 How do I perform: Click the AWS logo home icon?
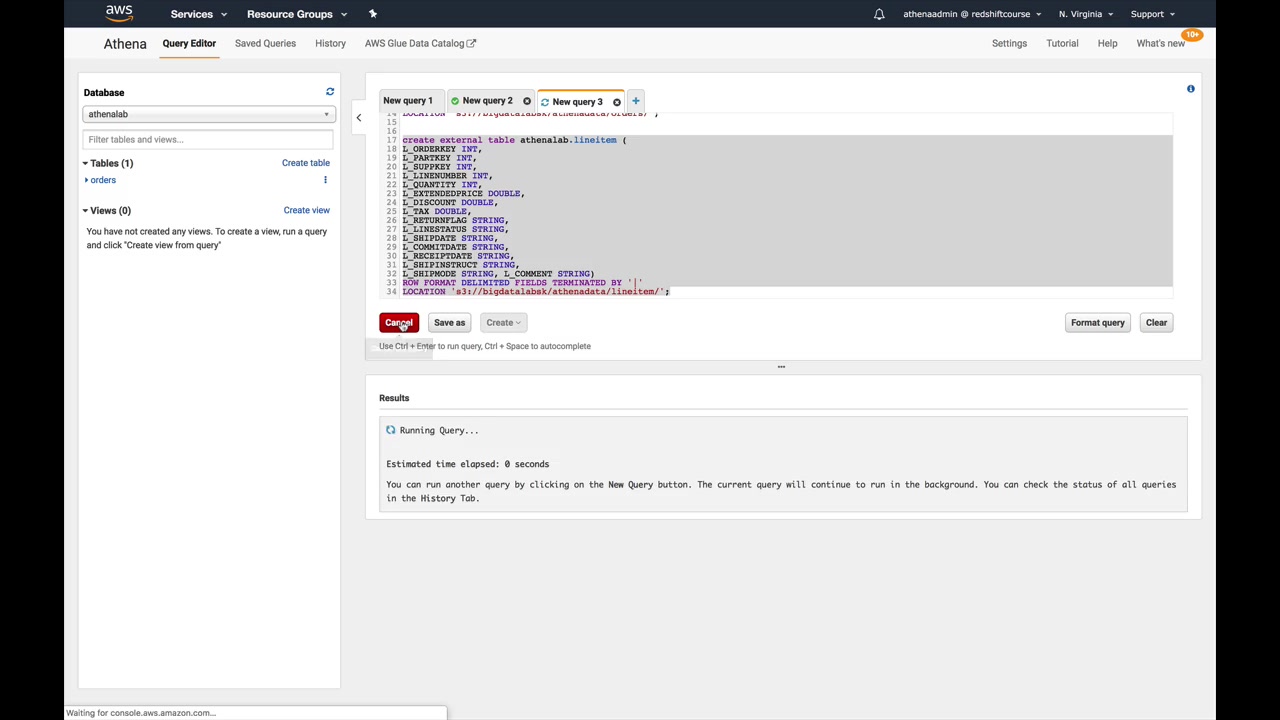point(119,14)
